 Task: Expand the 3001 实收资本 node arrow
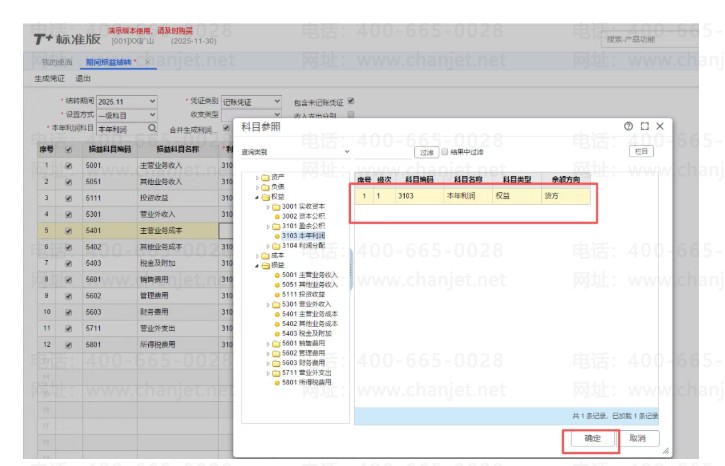point(268,207)
